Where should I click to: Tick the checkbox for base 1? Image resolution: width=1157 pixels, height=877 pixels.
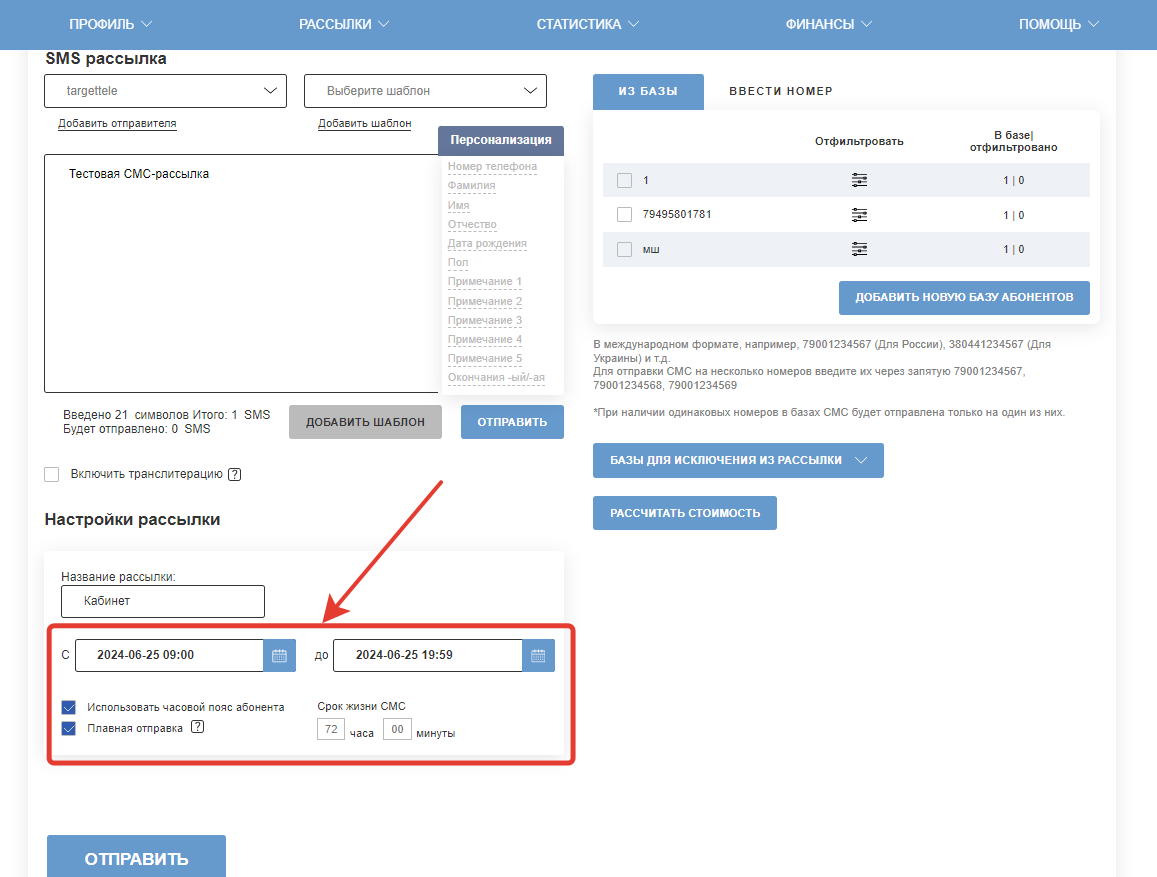[624, 180]
